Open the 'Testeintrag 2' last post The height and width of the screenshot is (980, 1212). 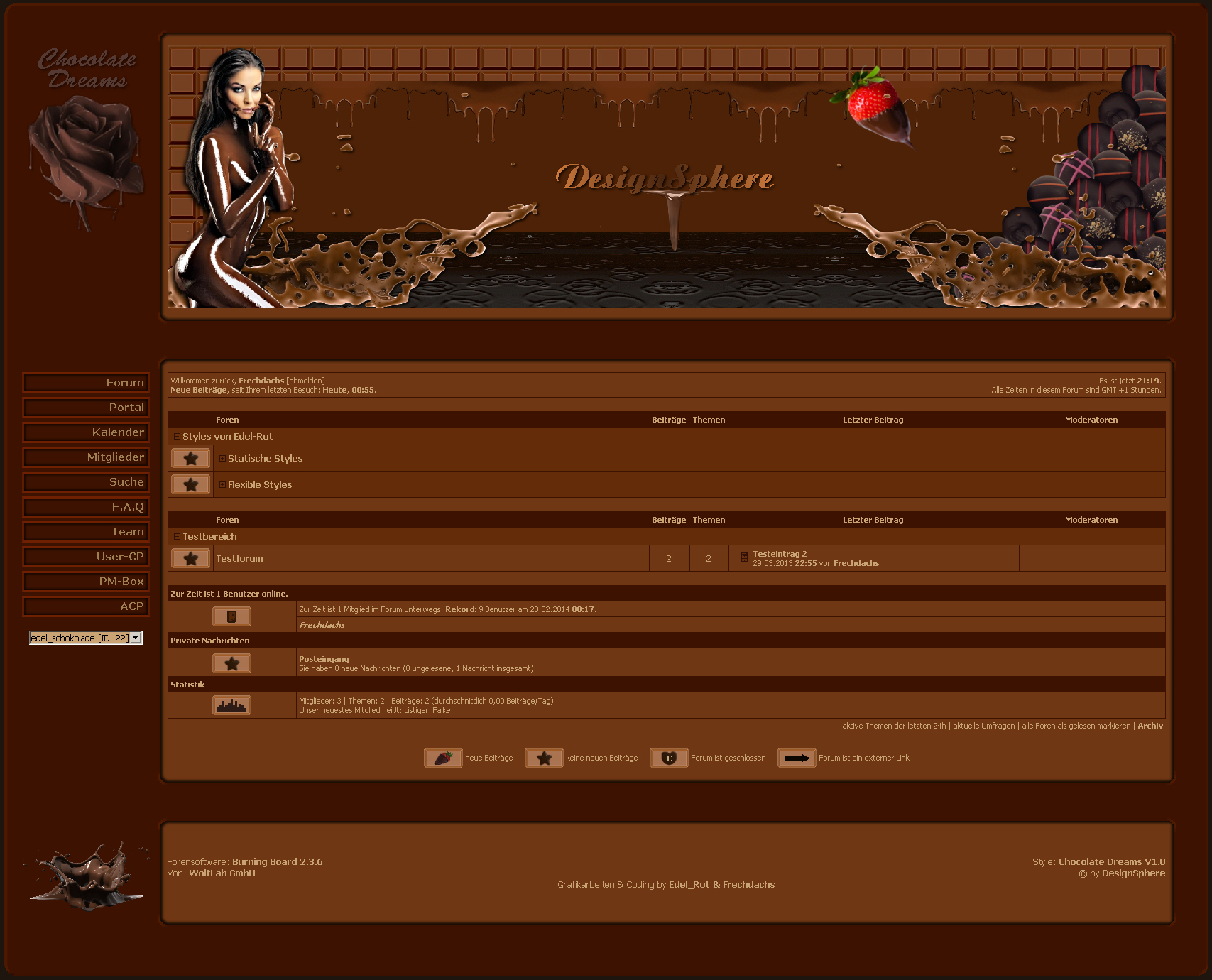point(780,554)
